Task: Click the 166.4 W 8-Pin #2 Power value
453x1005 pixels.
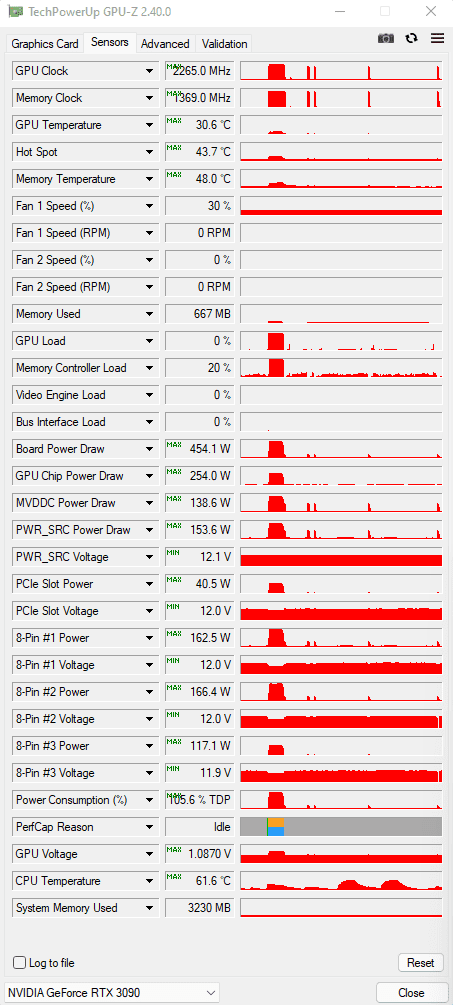Action: (200, 692)
